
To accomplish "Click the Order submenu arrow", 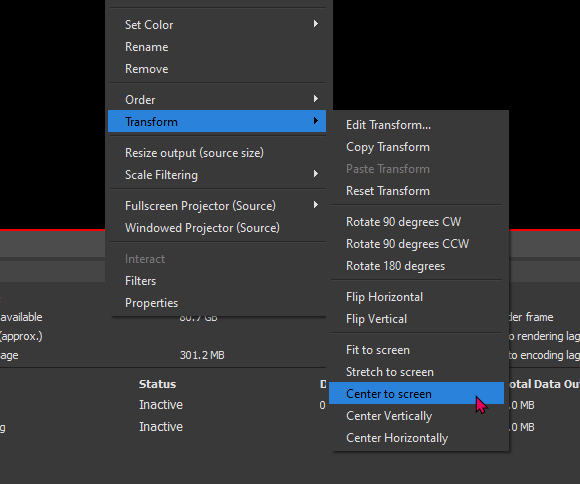I will (316, 98).
